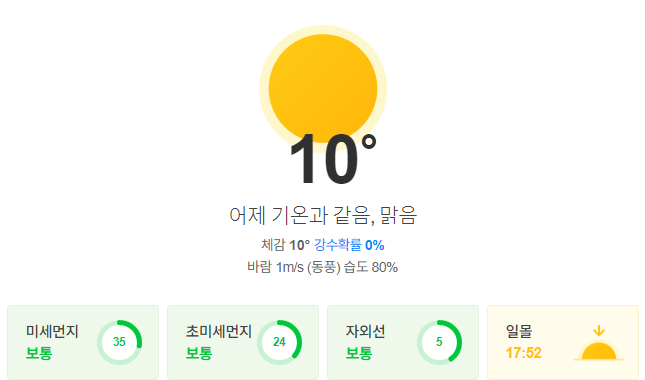Click the 17:52 sunset time
Screen dimensions: 645x380
pyautogui.click(x=524, y=353)
